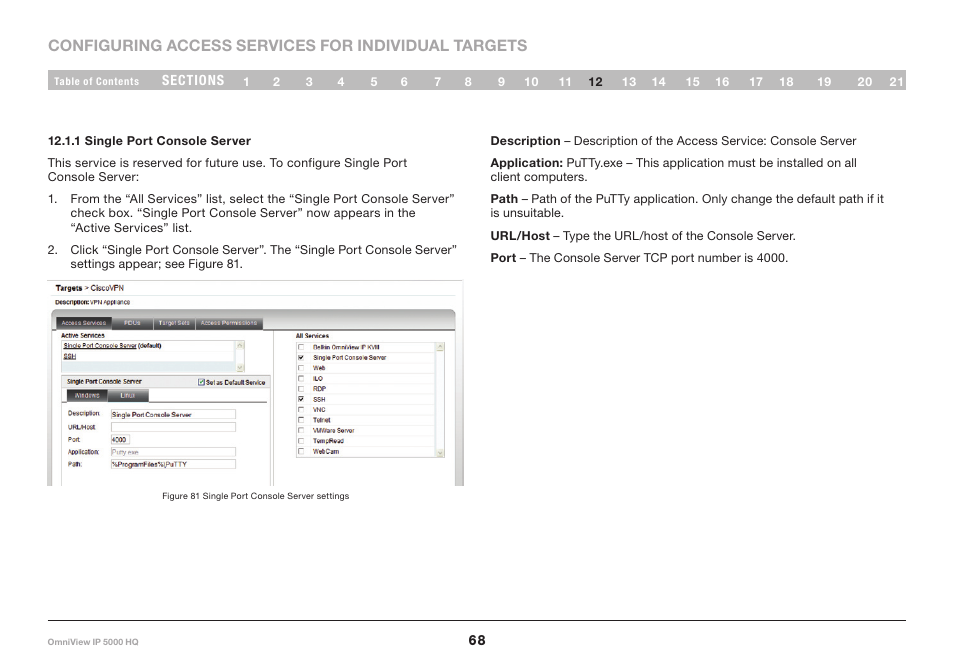Go to section 9
Image resolution: width=954 pixels, height=668 pixels.
click(501, 82)
